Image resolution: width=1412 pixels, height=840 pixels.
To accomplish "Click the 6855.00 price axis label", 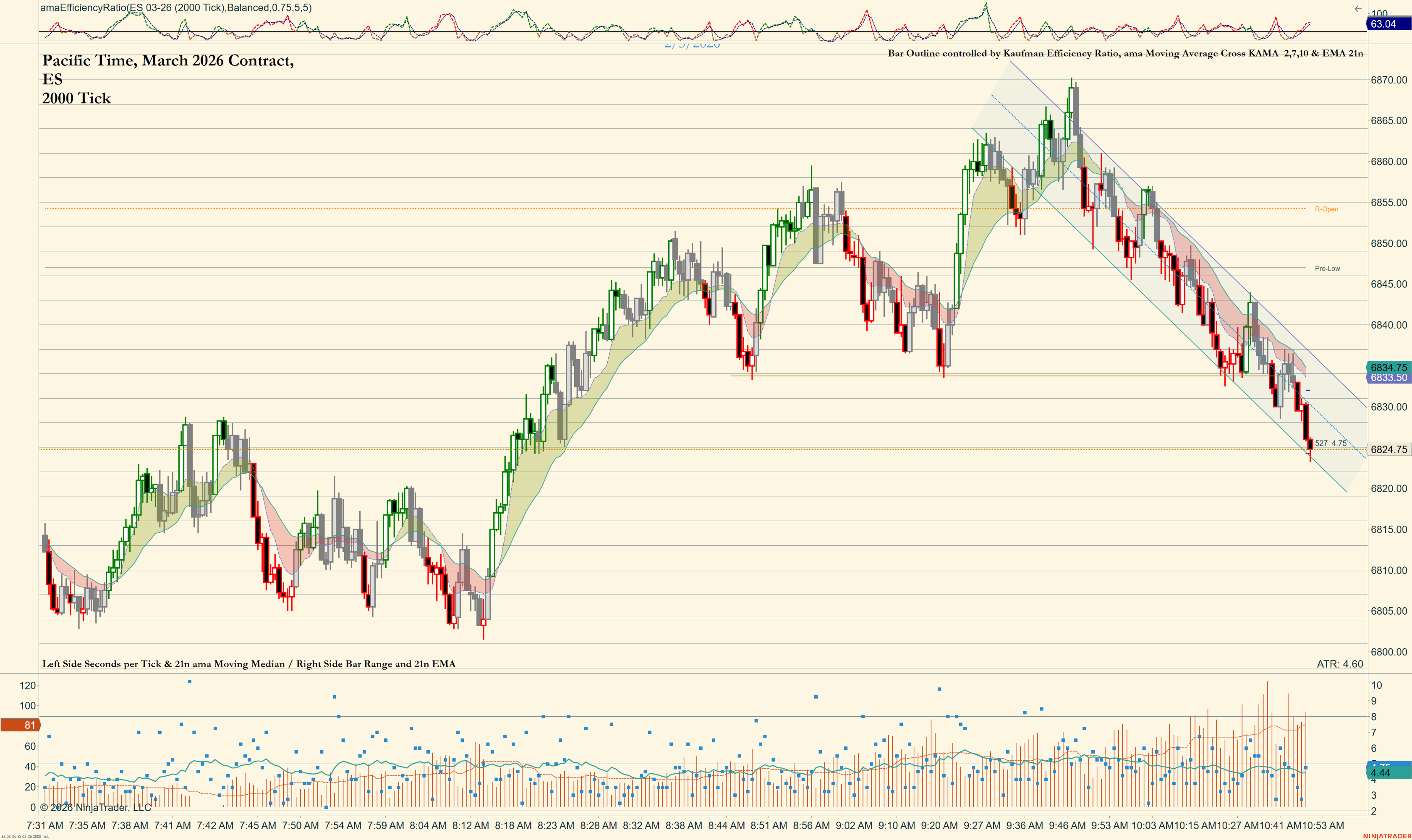I will pyautogui.click(x=1389, y=202).
